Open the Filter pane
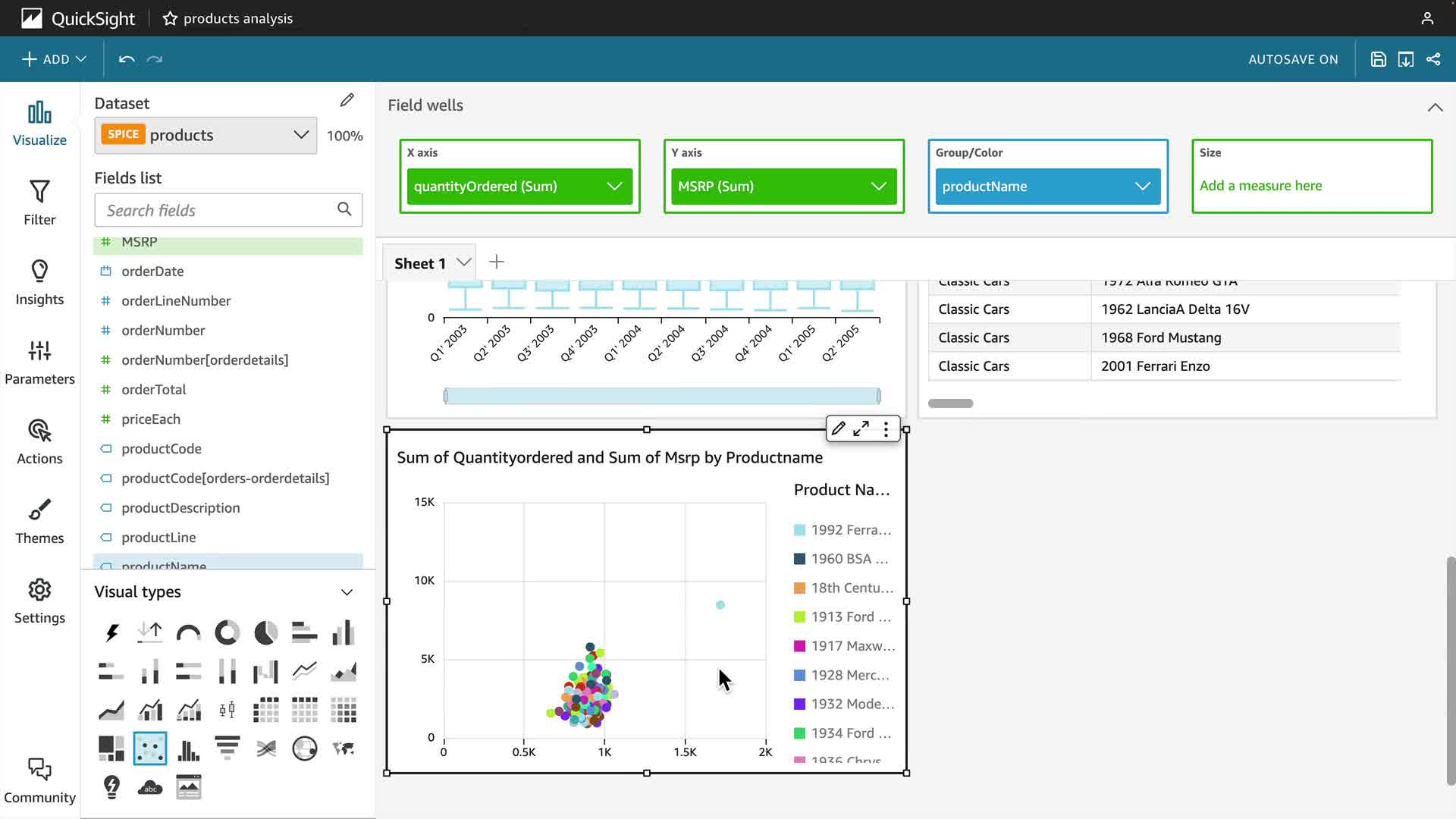 (x=39, y=202)
